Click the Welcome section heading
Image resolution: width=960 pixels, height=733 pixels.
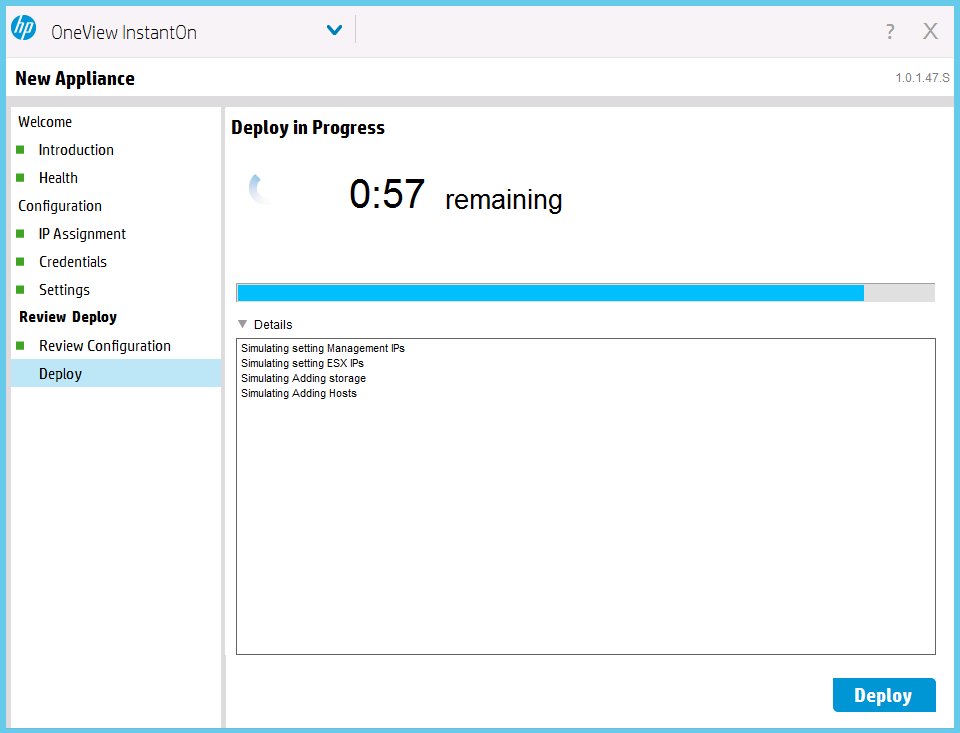(x=45, y=122)
